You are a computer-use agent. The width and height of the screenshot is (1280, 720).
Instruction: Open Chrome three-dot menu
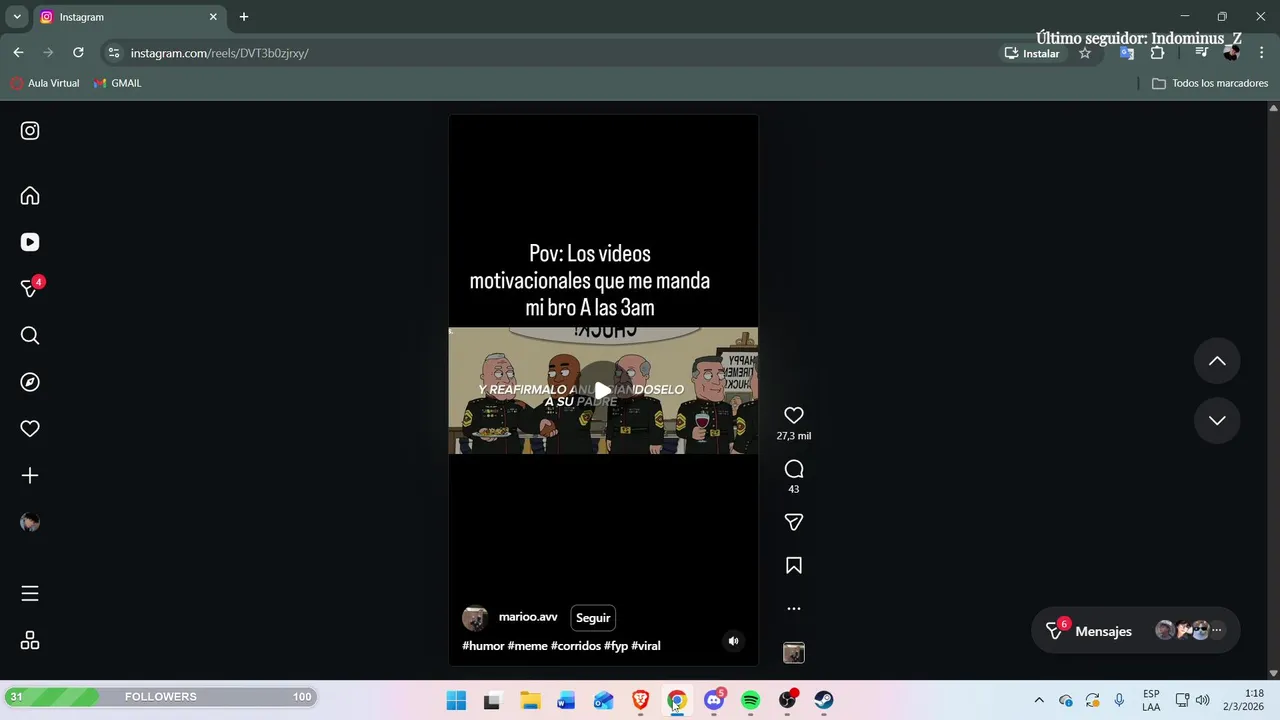pos(1261,53)
